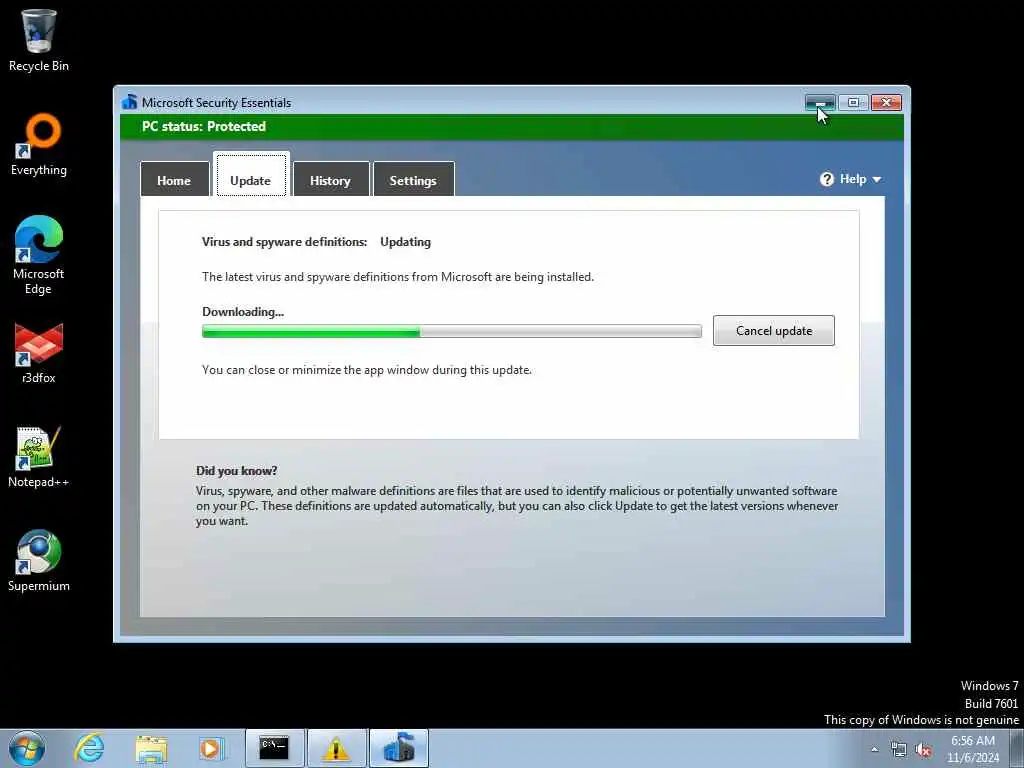Switch to the Home tab
Viewport: 1024px width, 768px height.
(x=174, y=179)
